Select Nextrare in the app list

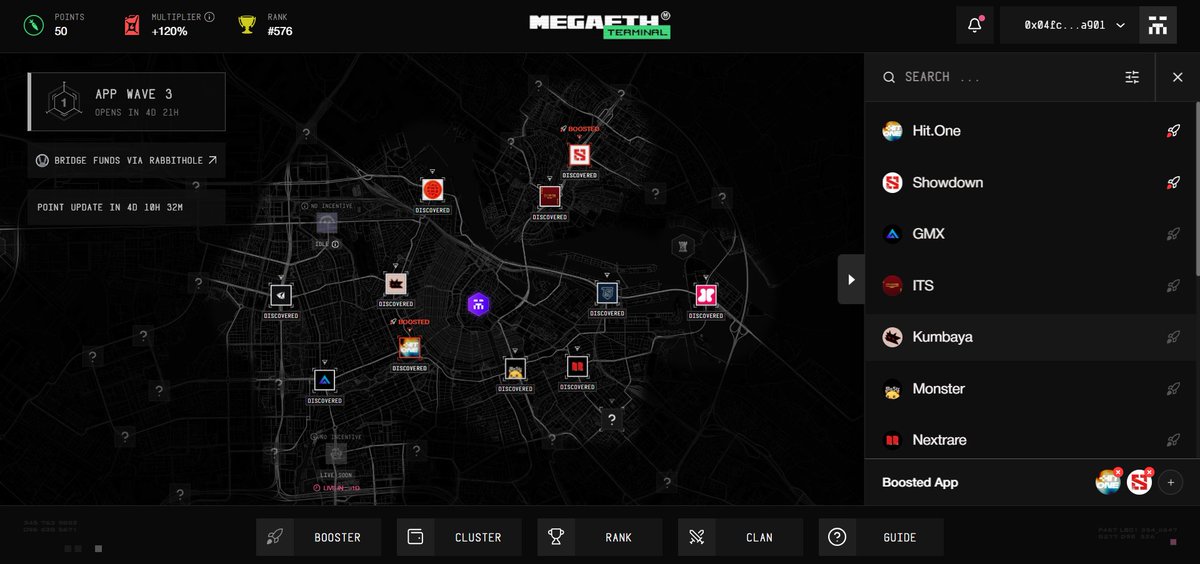coord(1030,439)
